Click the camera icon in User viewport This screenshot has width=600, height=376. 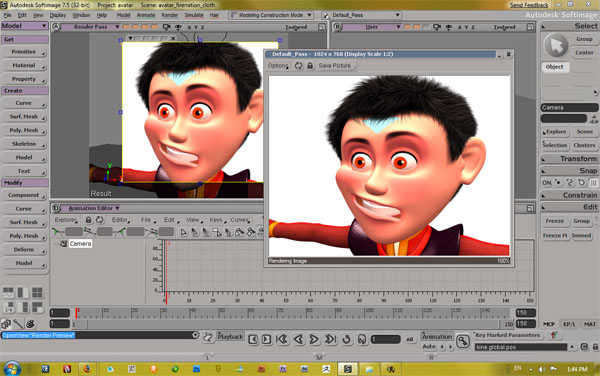click(437, 27)
